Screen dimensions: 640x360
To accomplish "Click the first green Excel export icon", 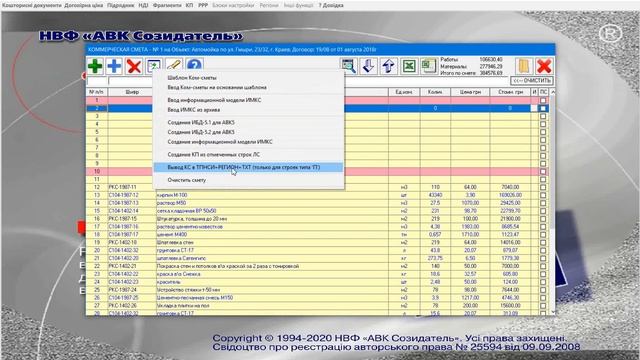I will point(409,66).
